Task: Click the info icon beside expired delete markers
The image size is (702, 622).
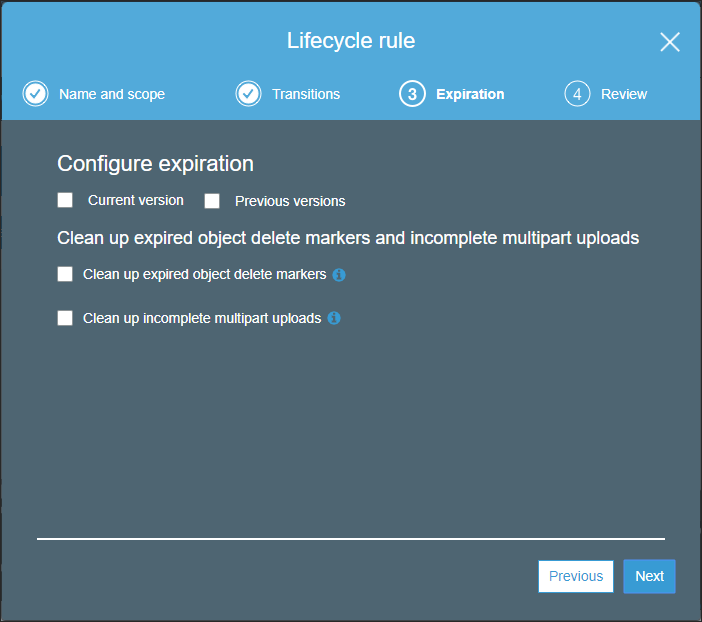Action: pos(339,275)
